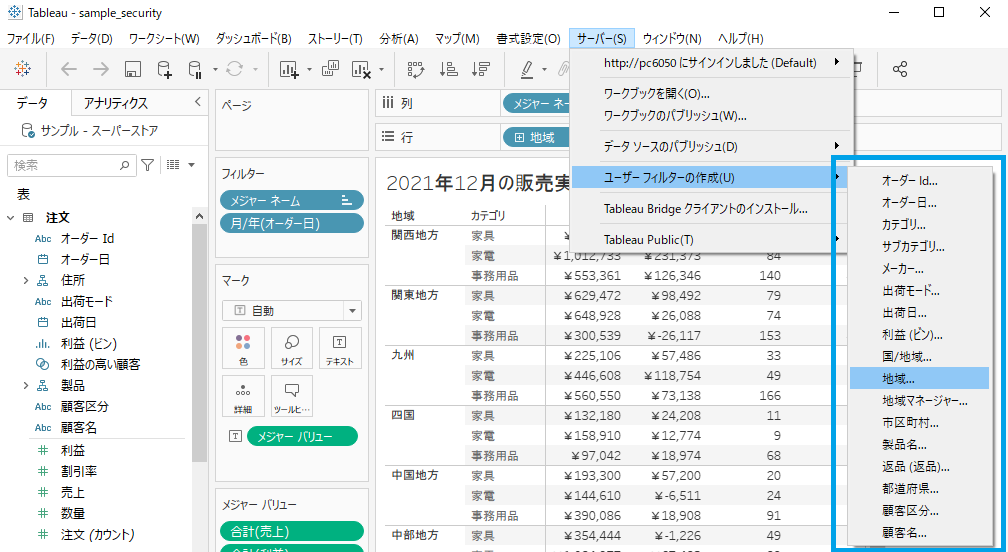Choose ワークブックのパブリッシュ(W)... in Server menu
Image resolution: width=1008 pixels, height=552 pixels.
click(675, 115)
